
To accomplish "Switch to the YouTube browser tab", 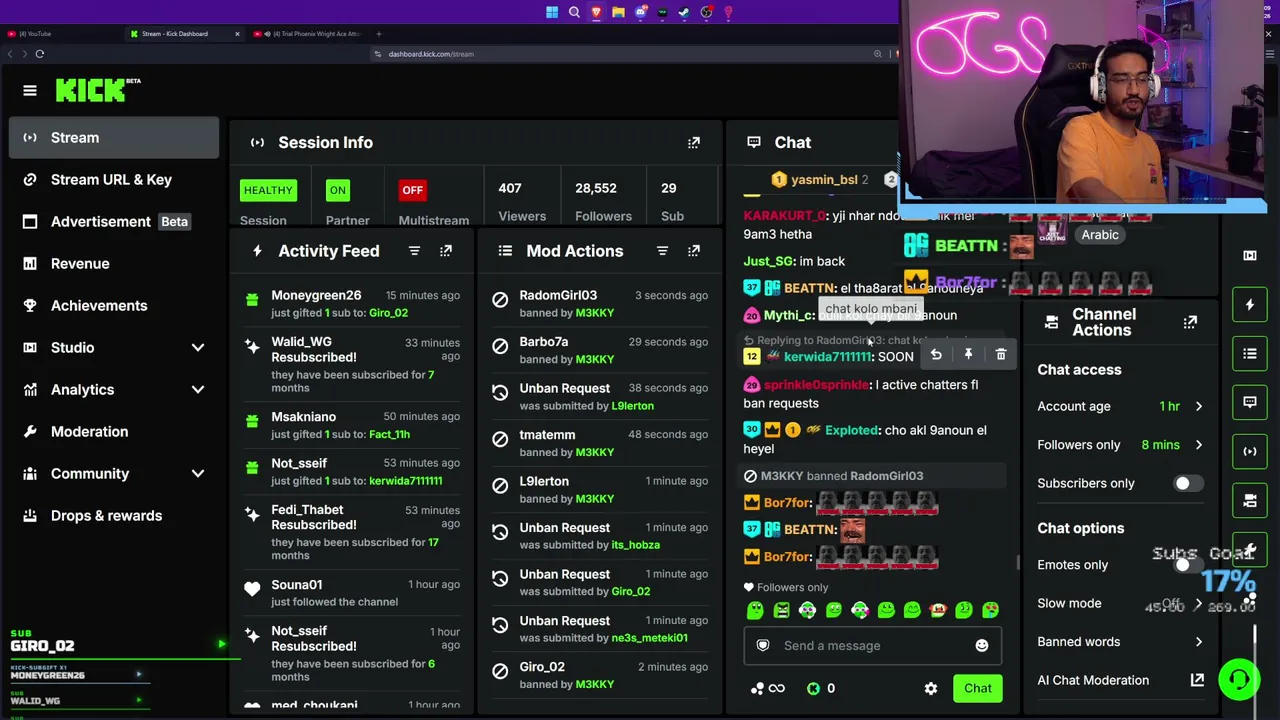I will (60, 34).
